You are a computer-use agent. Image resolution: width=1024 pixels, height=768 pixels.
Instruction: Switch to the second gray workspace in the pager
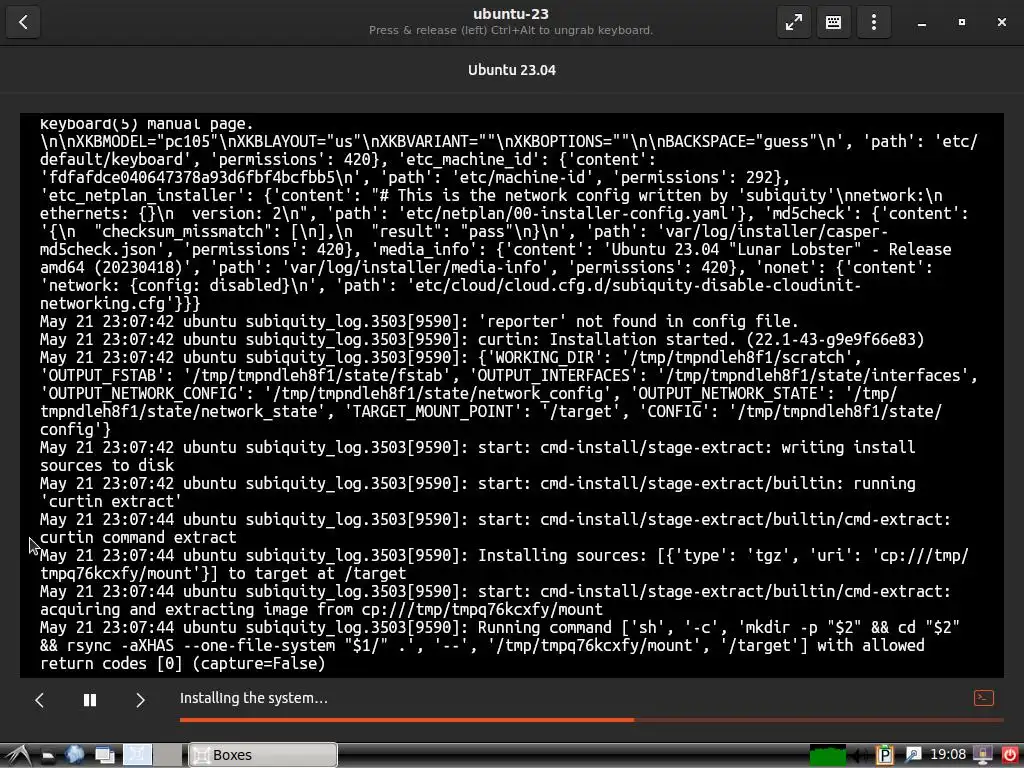coord(168,755)
